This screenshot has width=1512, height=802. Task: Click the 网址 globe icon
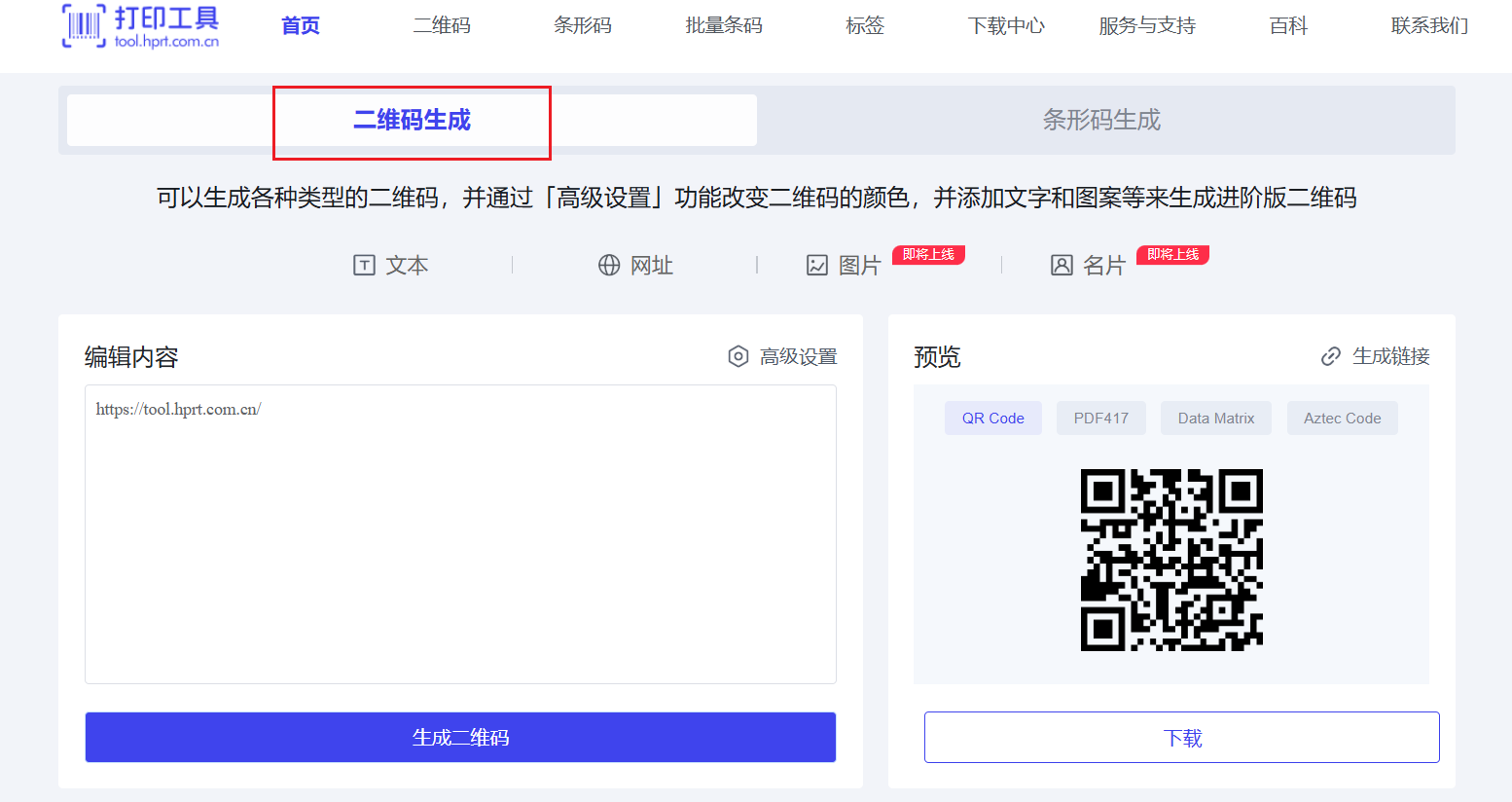(609, 265)
